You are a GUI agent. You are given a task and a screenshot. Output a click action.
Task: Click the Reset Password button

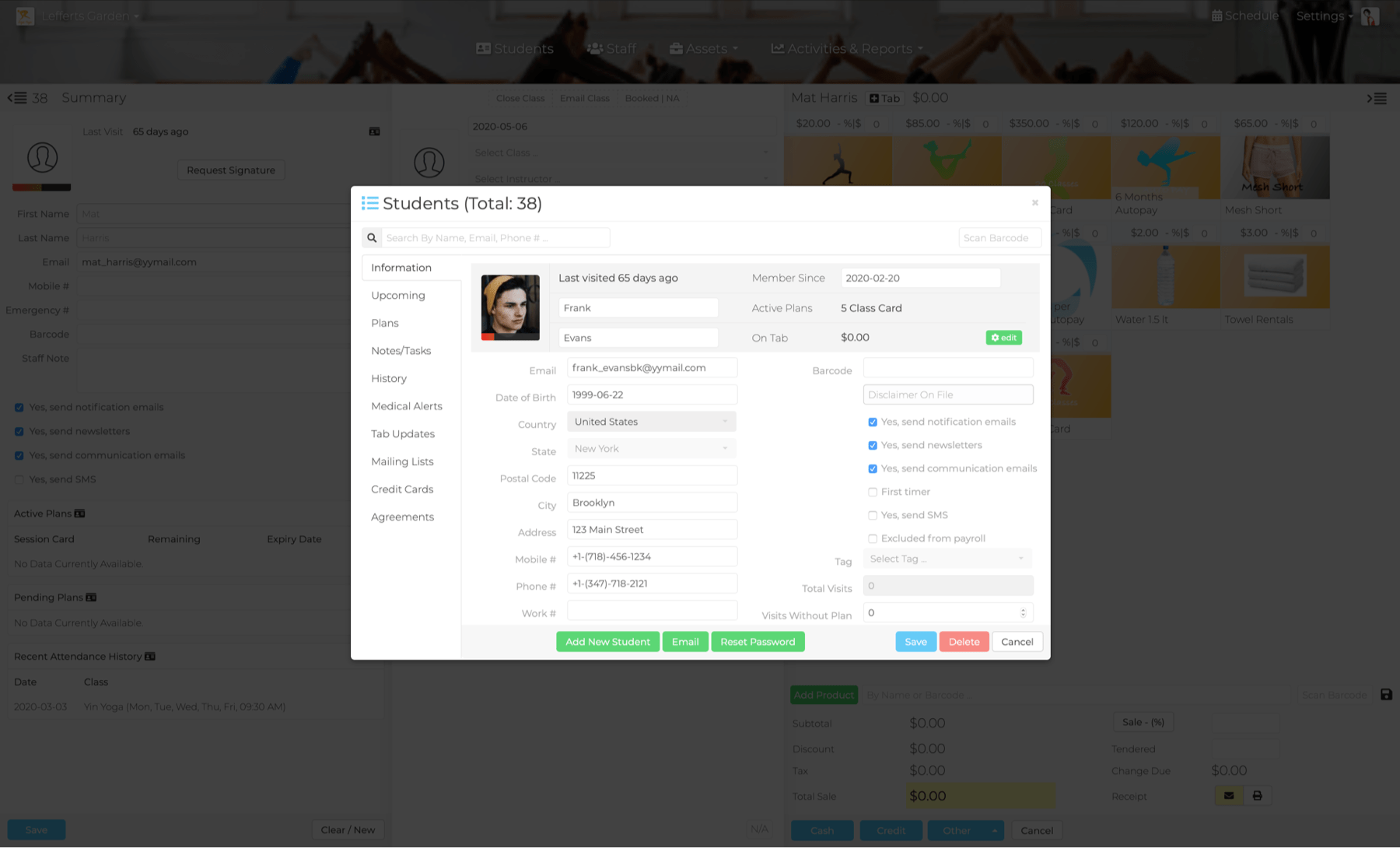coord(758,642)
